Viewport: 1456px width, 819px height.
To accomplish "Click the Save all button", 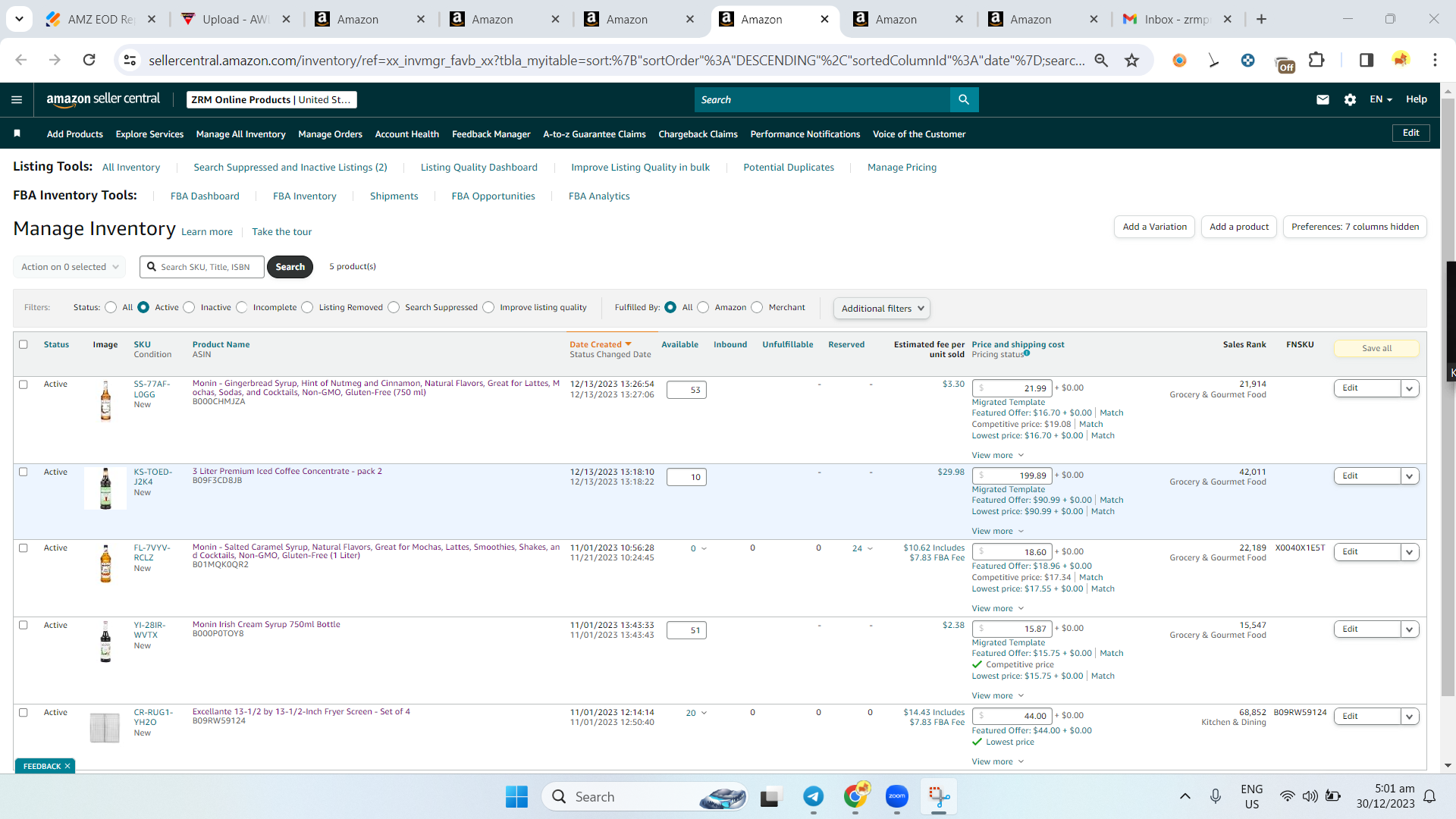I will click(1376, 348).
